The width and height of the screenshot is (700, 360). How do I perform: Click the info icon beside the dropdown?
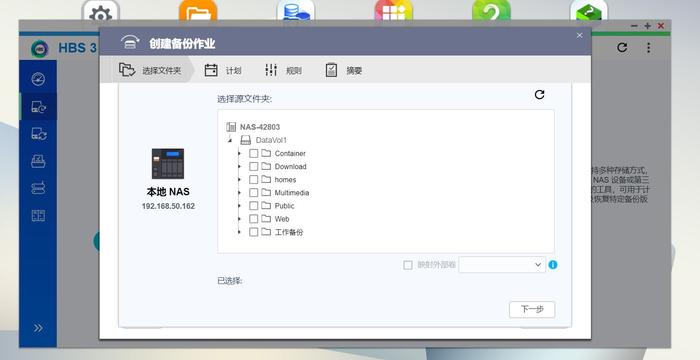click(x=553, y=265)
